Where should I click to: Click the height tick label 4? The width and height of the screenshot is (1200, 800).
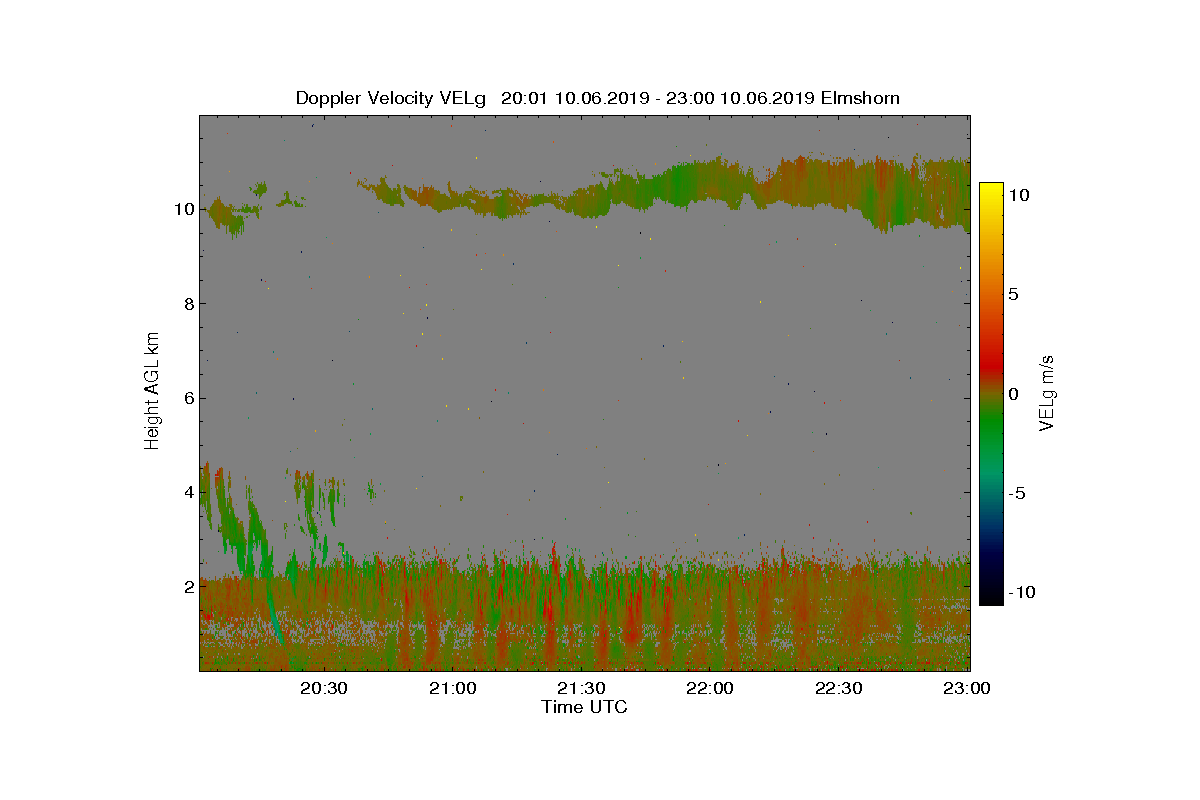coord(188,492)
